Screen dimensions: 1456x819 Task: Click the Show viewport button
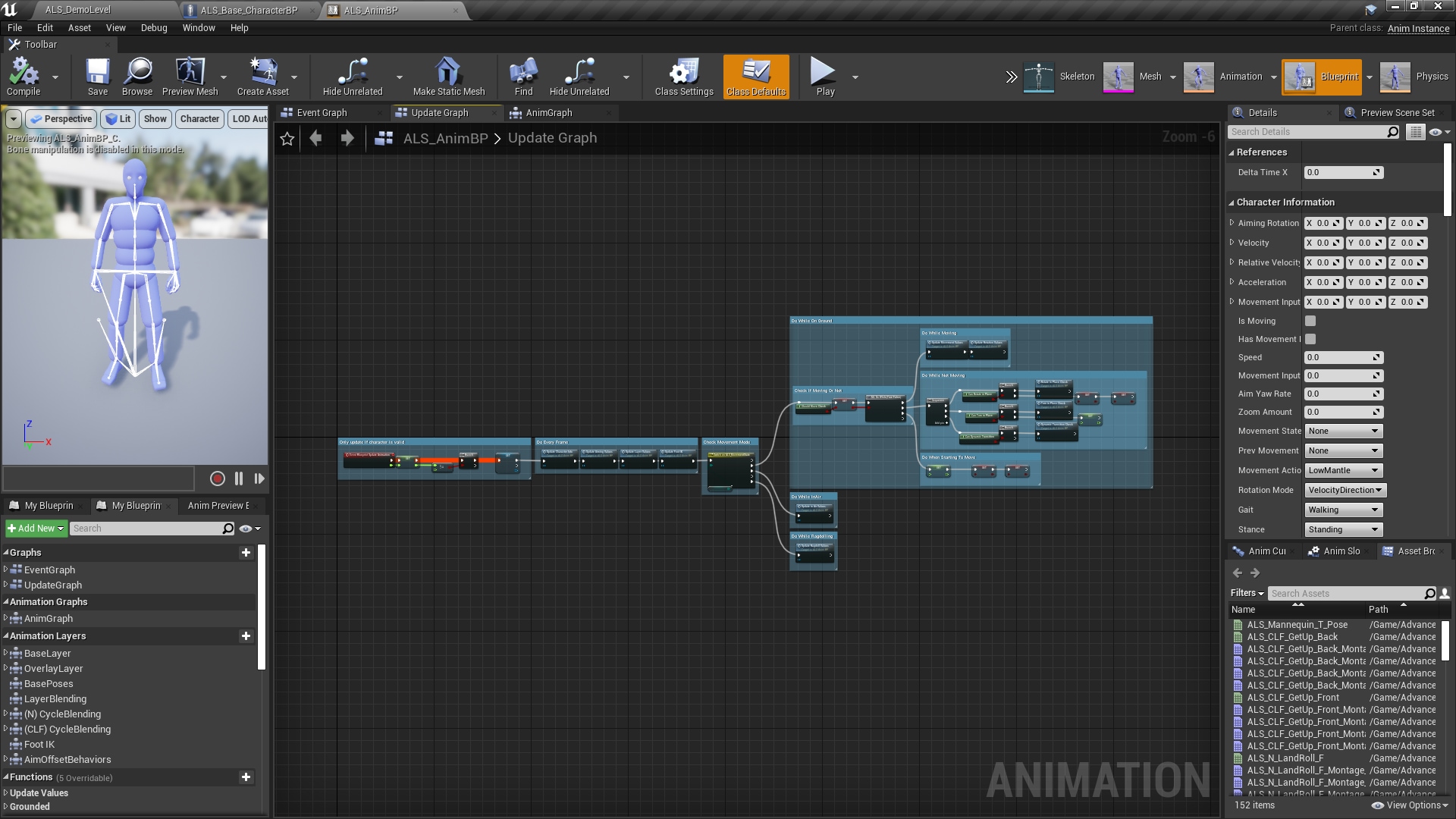point(155,119)
